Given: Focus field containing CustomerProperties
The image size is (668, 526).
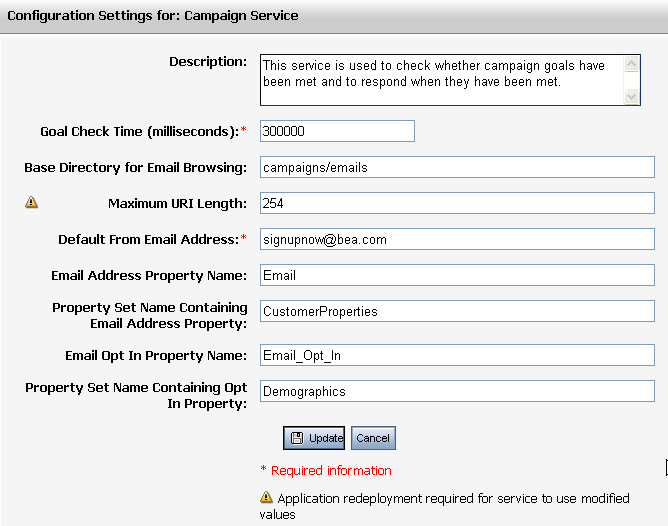Looking at the screenshot, I should click(x=457, y=311).
